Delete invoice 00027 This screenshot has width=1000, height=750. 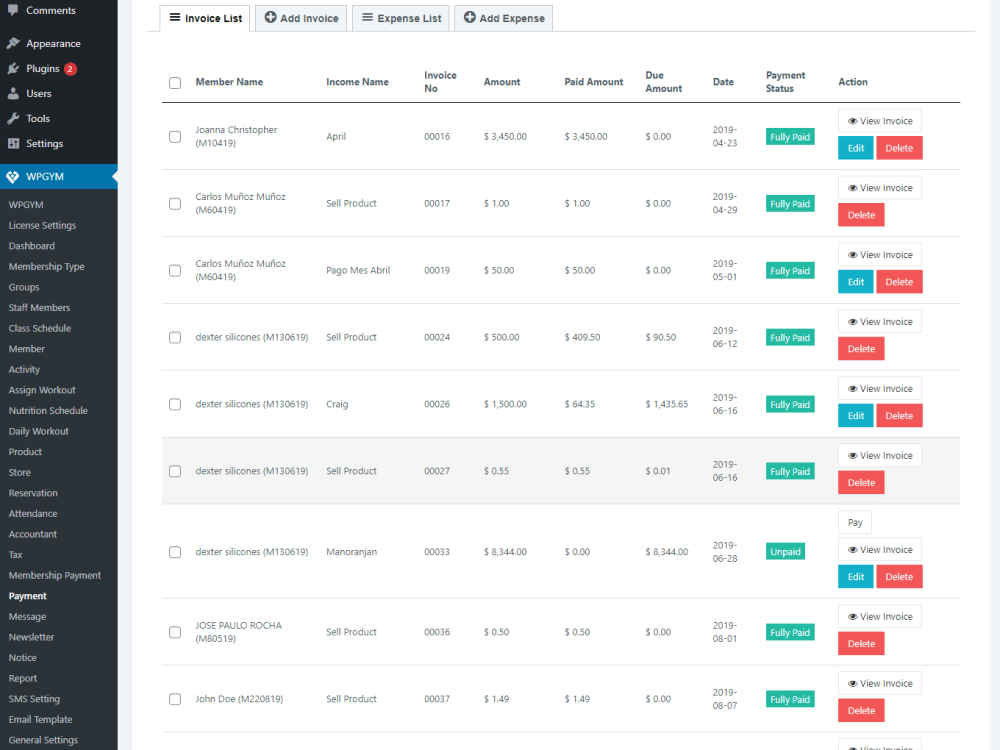click(x=861, y=483)
